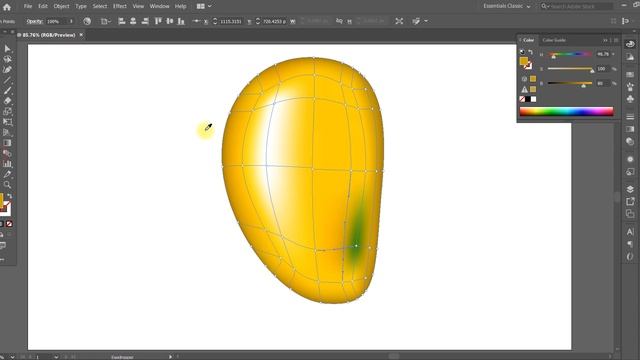The width and height of the screenshot is (640, 360).
Task: Open the Type menu
Action: coord(81,6)
